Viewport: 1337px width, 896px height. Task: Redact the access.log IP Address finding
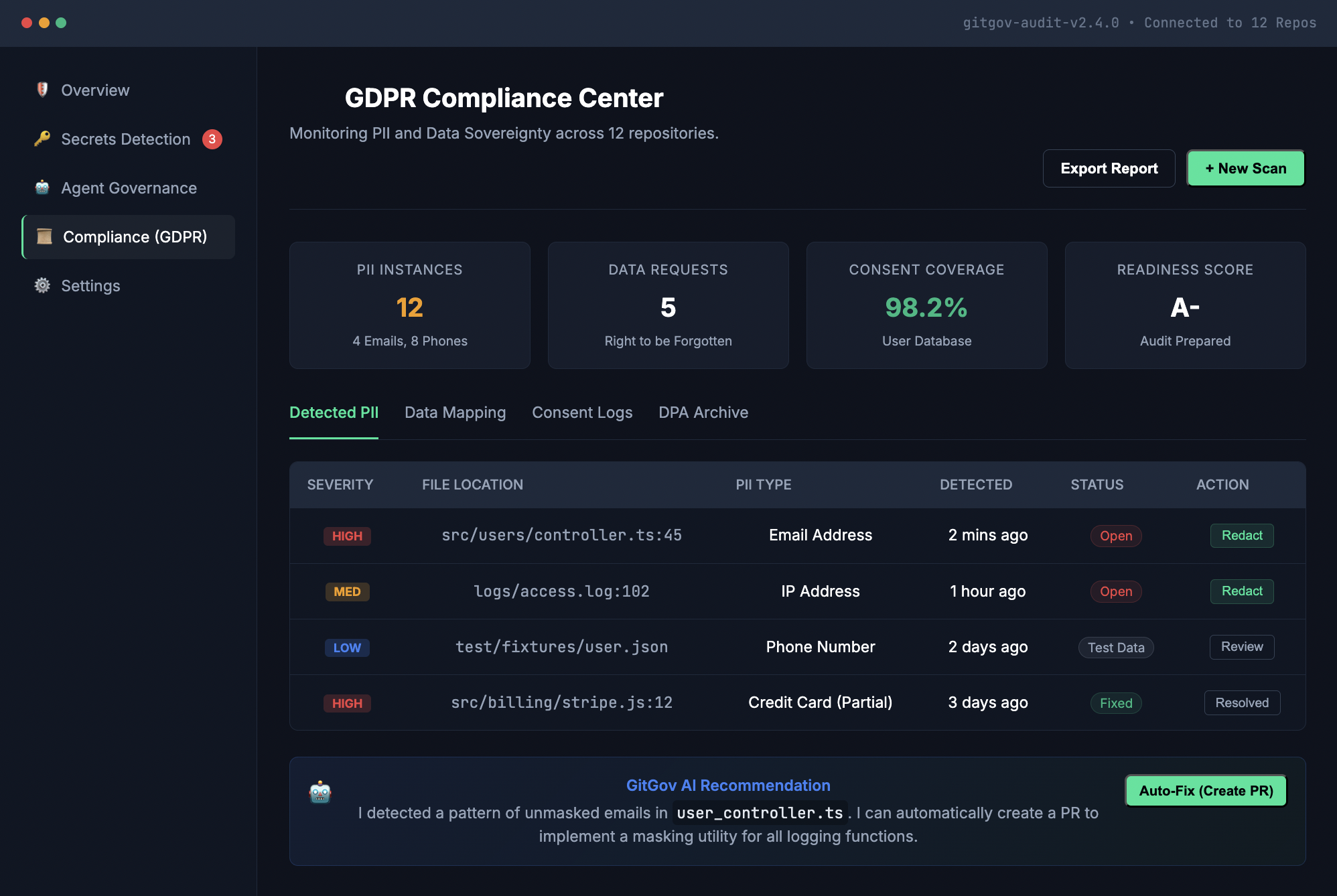[1241, 591]
